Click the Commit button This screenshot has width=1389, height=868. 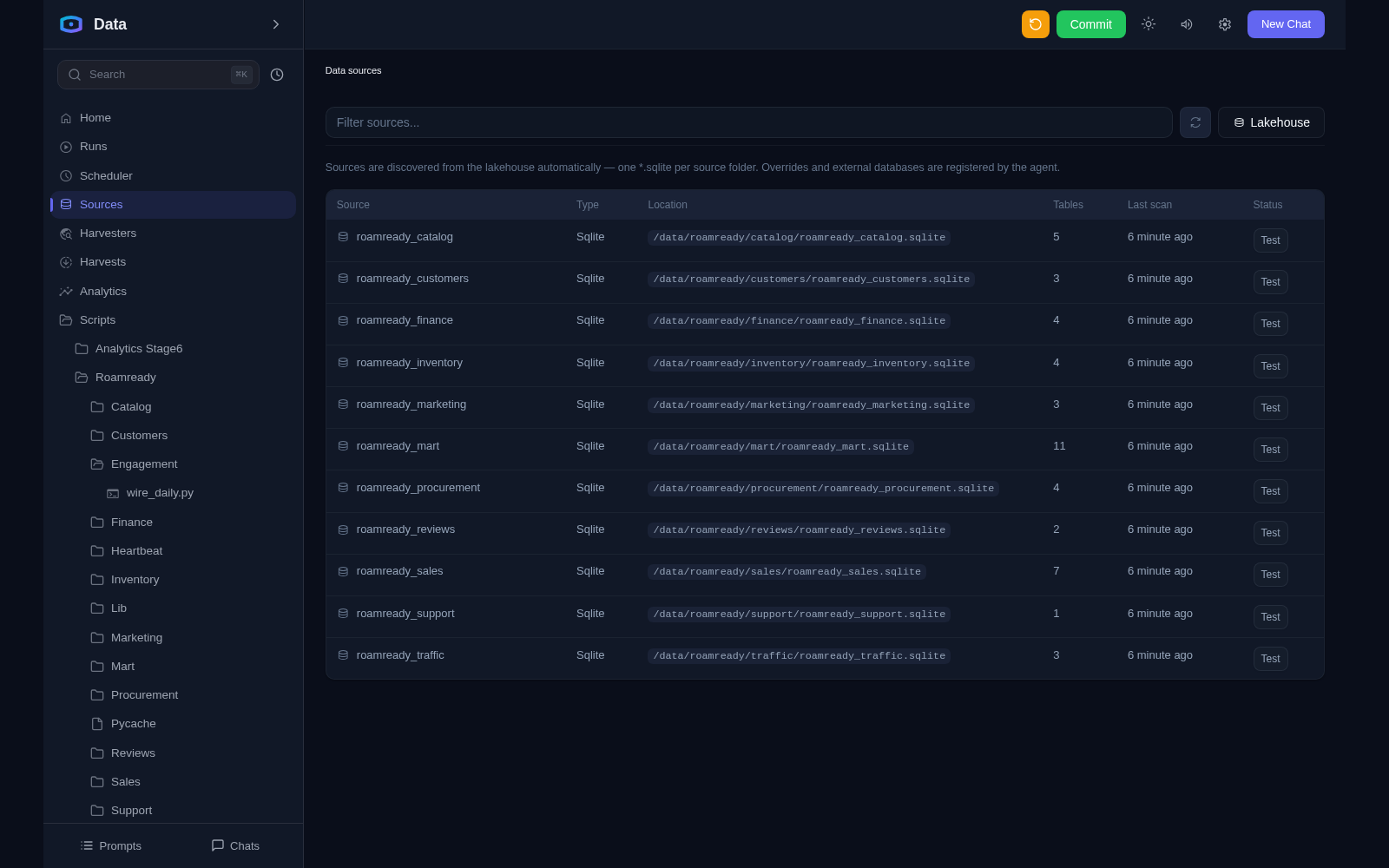[1090, 24]
